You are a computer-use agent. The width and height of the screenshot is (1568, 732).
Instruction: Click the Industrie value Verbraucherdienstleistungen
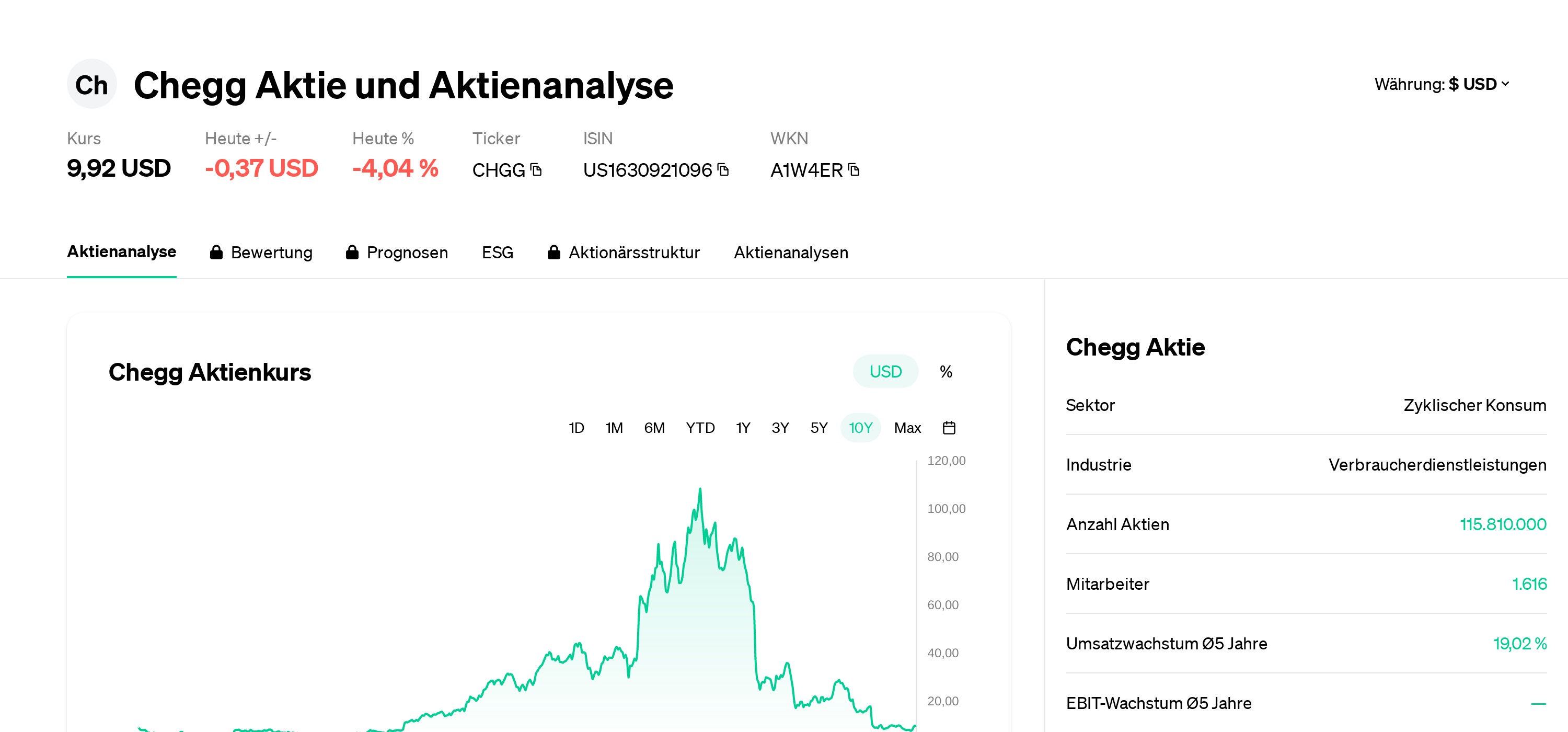tap(1437, 465)
